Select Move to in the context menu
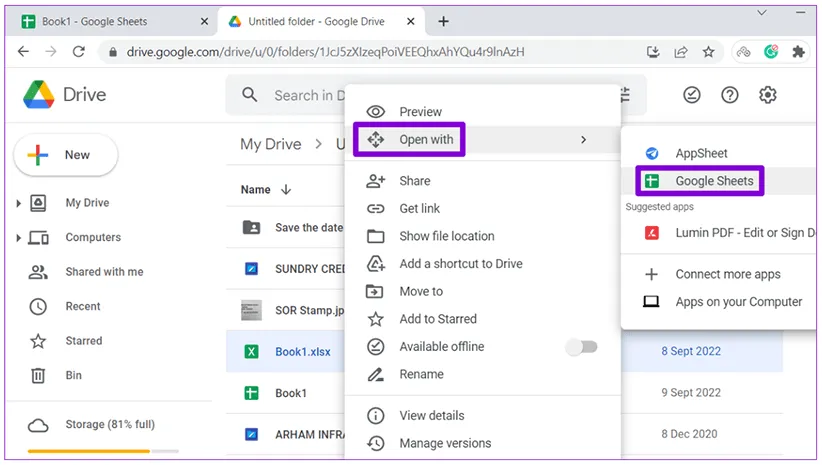The image size is (822, 465). 420,291
